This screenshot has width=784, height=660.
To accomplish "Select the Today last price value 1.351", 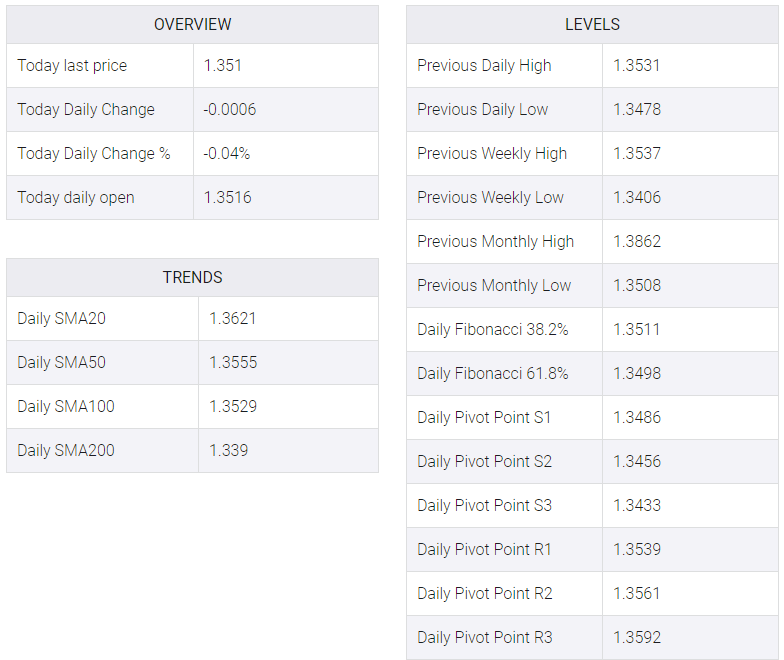I will pyautogui.click(x=222, y=66).
